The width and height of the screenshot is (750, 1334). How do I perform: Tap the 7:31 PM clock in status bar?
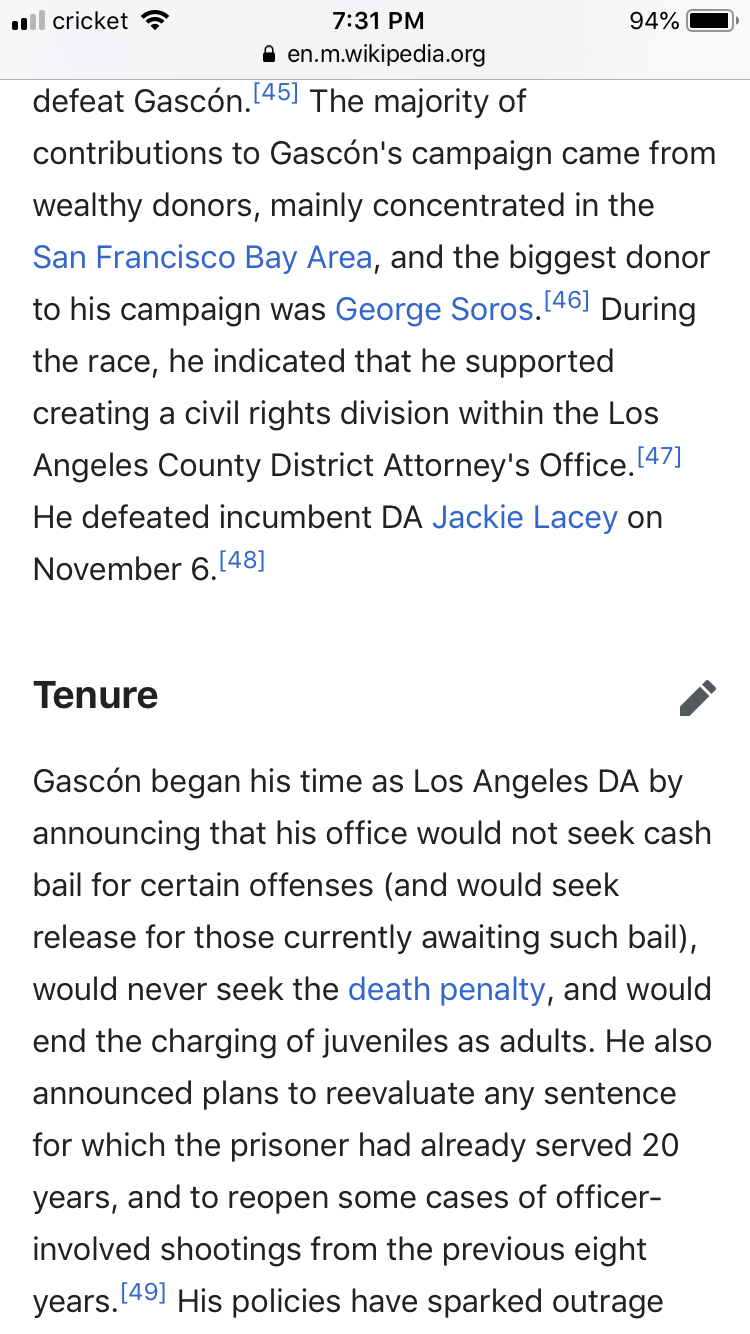tap(376, 20)
